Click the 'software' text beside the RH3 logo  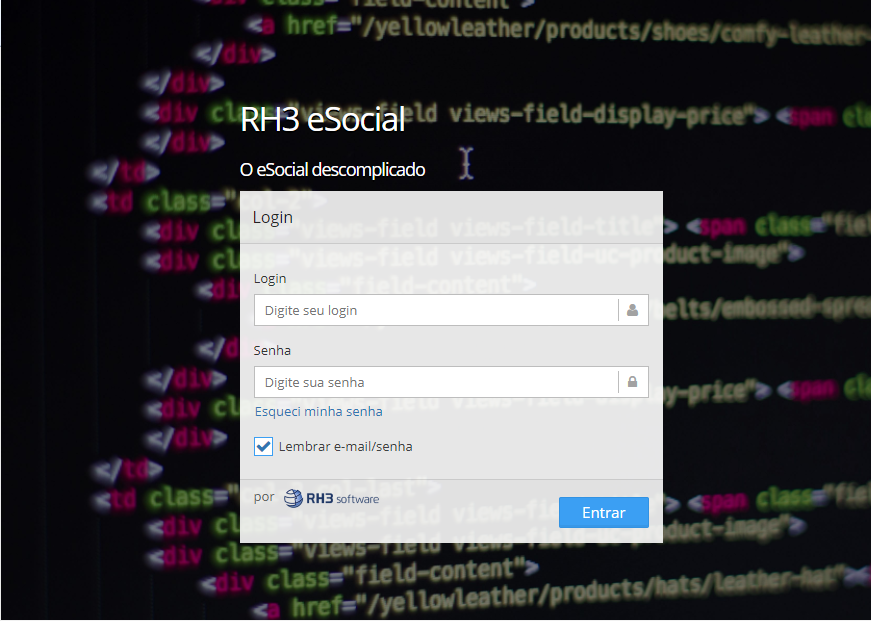point(357,499)
